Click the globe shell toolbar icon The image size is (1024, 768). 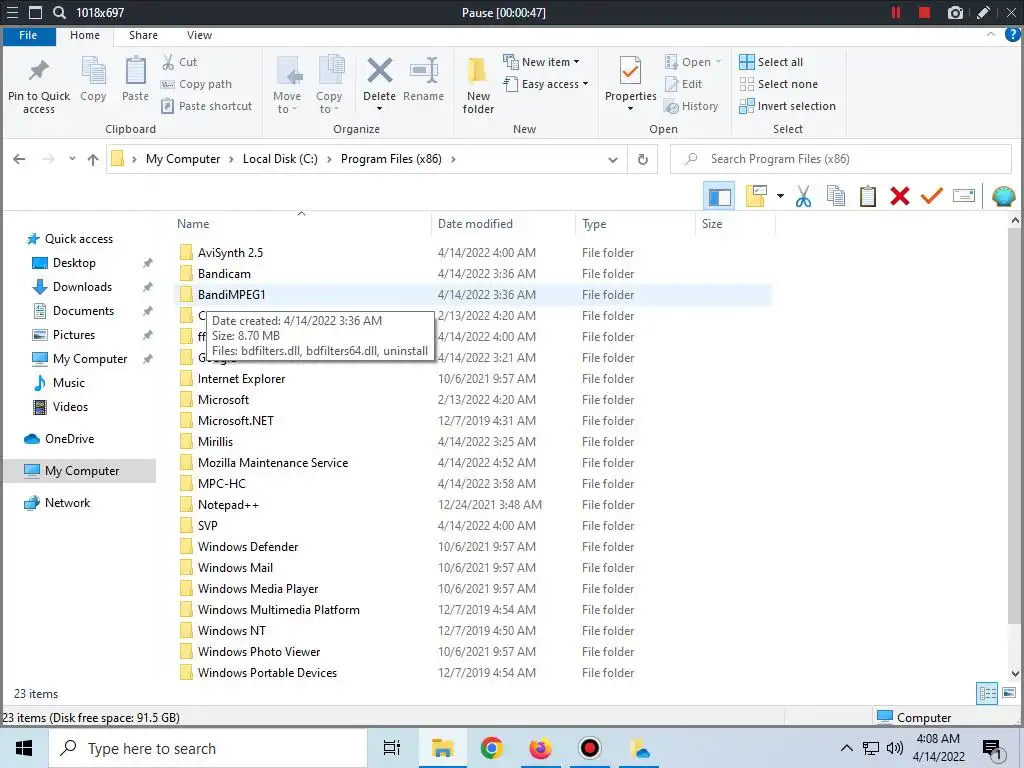(1003, 196)
